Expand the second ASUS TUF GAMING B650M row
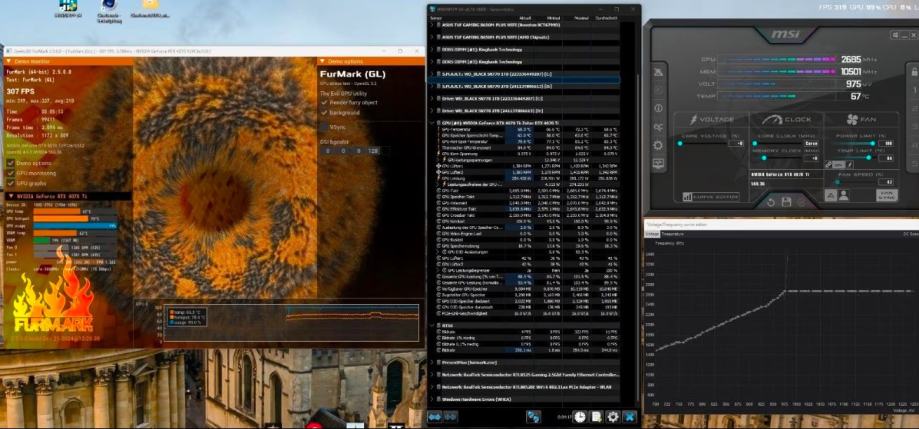This screenshot has height=429, width=919. (x=431, y=37)
